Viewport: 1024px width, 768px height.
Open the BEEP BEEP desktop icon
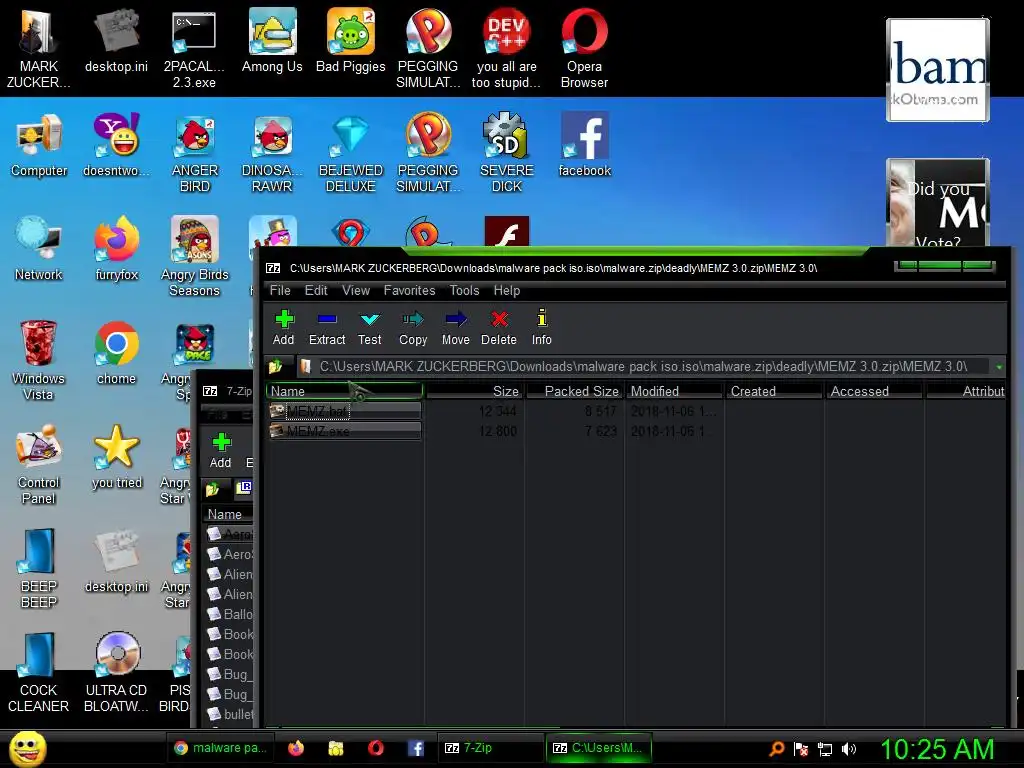pos(39,568)
